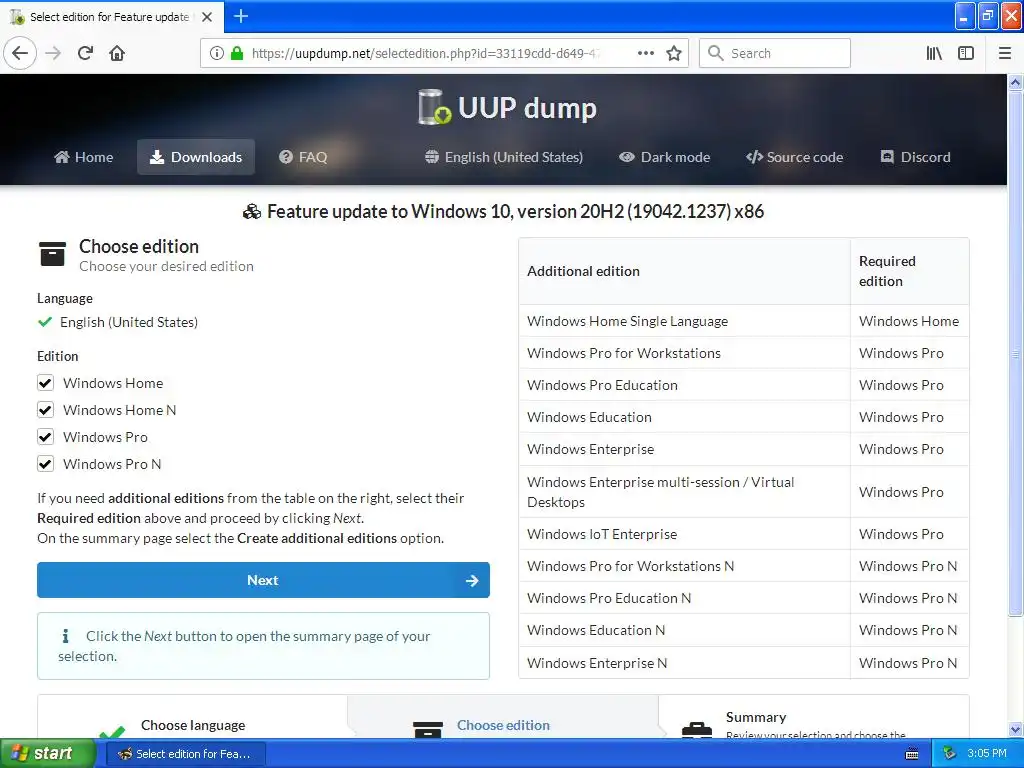Close the Select edition tab
The height and width of the screenshot is (768, 1024).
point(207,17)
